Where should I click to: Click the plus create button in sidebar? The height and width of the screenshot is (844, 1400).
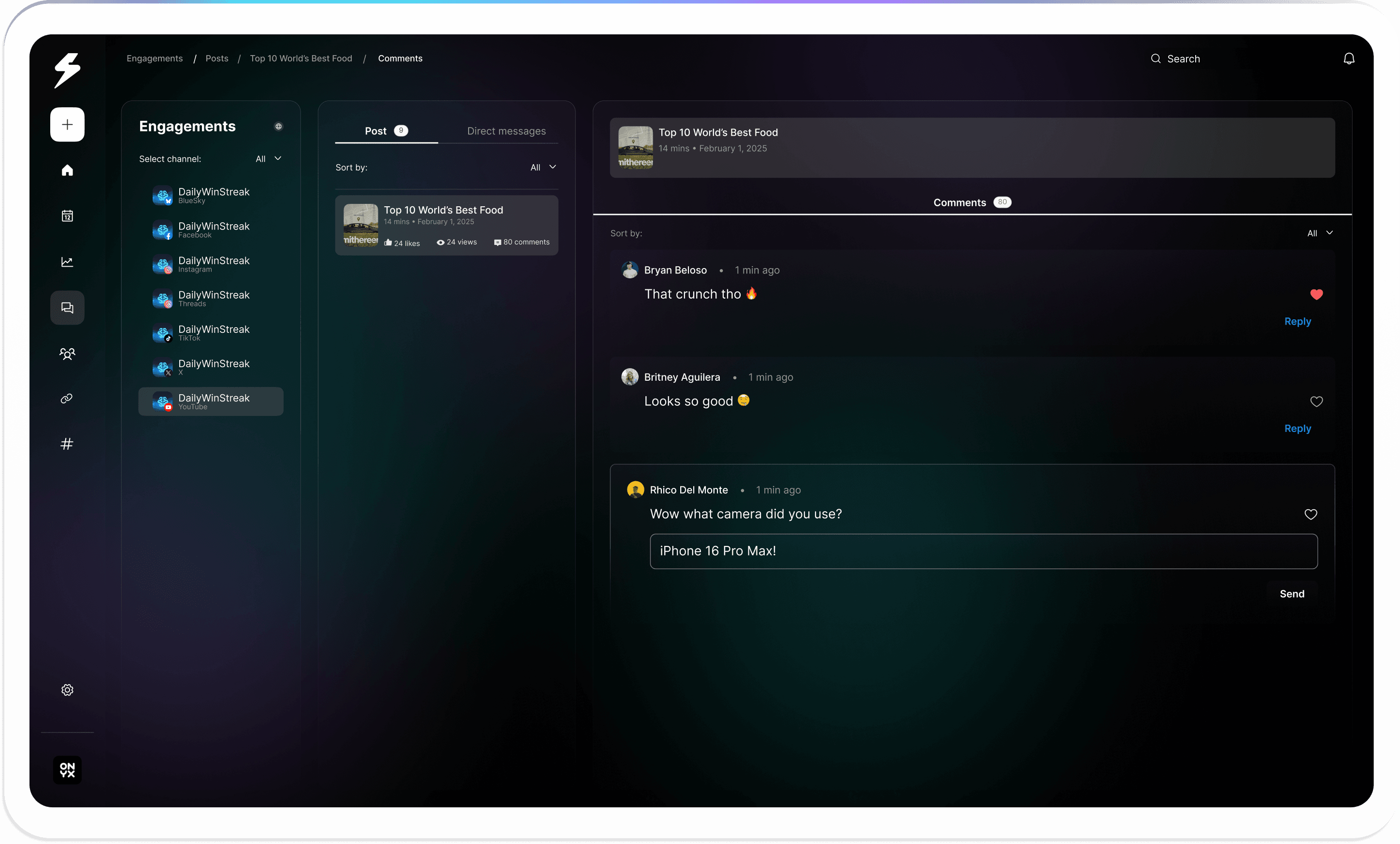pyautogui.click(x=67, y=125)
